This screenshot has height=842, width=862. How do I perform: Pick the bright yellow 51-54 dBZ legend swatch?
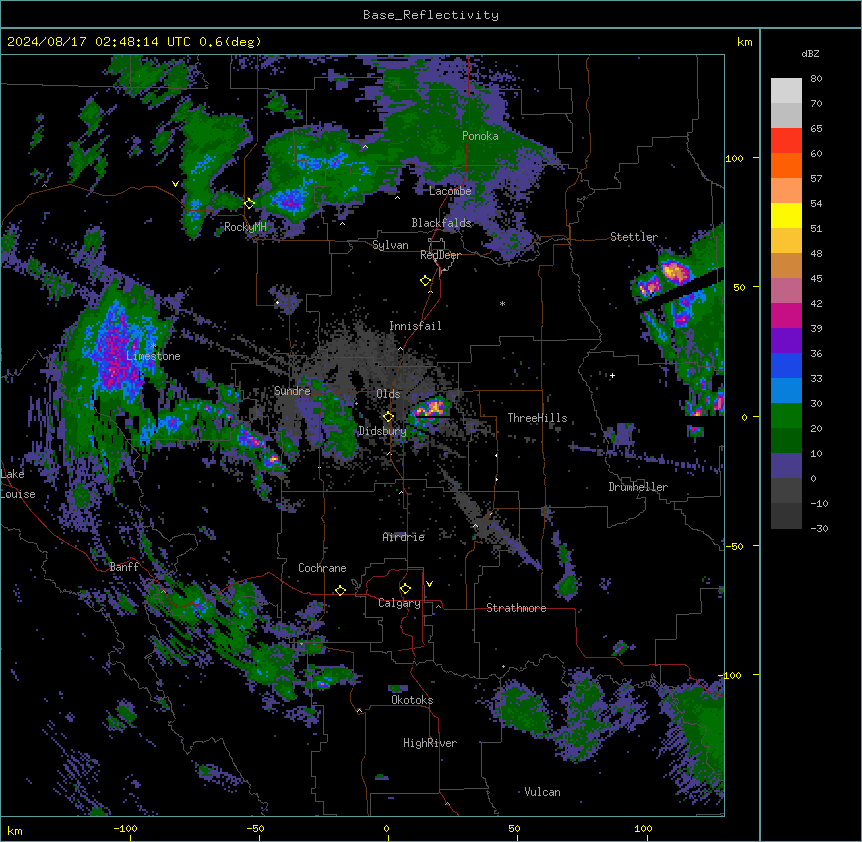tap(786, 215)
